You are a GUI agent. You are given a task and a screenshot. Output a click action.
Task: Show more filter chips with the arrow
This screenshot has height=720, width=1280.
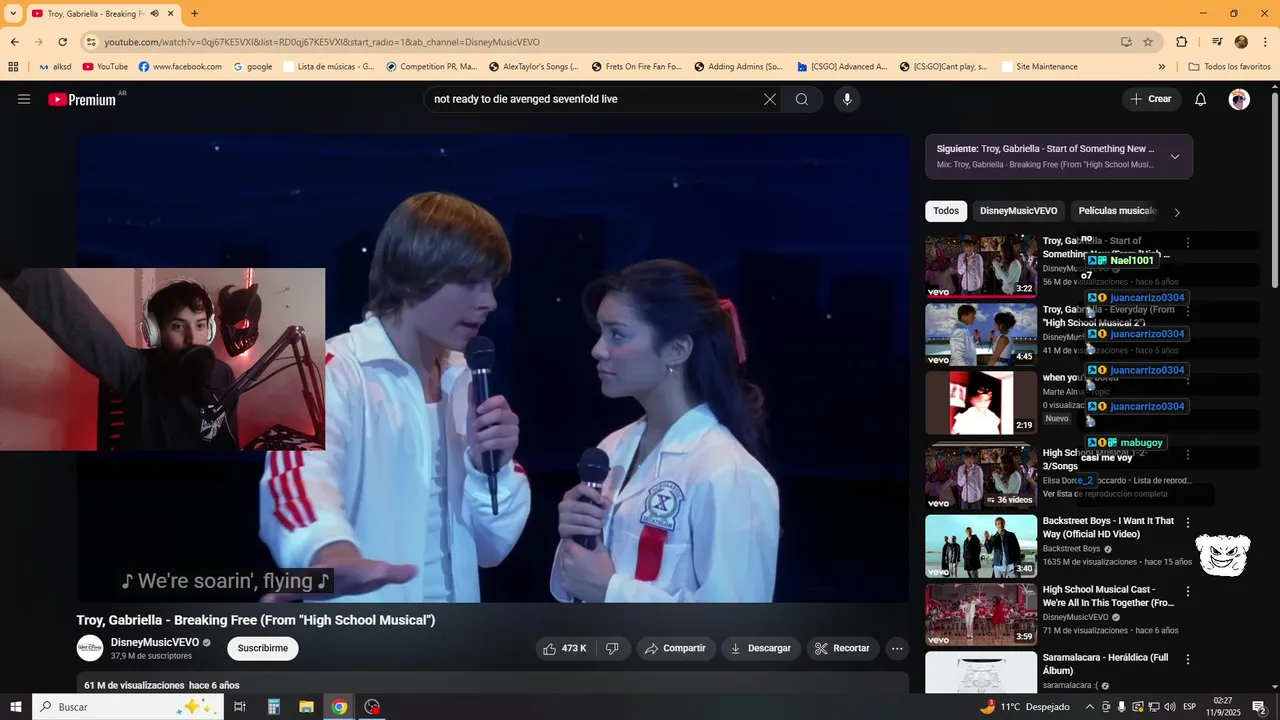coord(1177,212)
